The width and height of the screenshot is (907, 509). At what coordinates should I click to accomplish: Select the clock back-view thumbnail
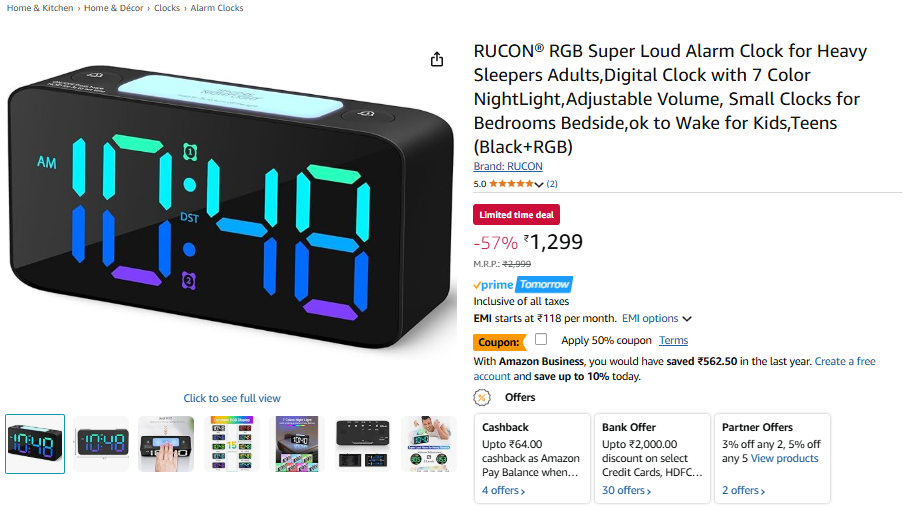point(363,444)
